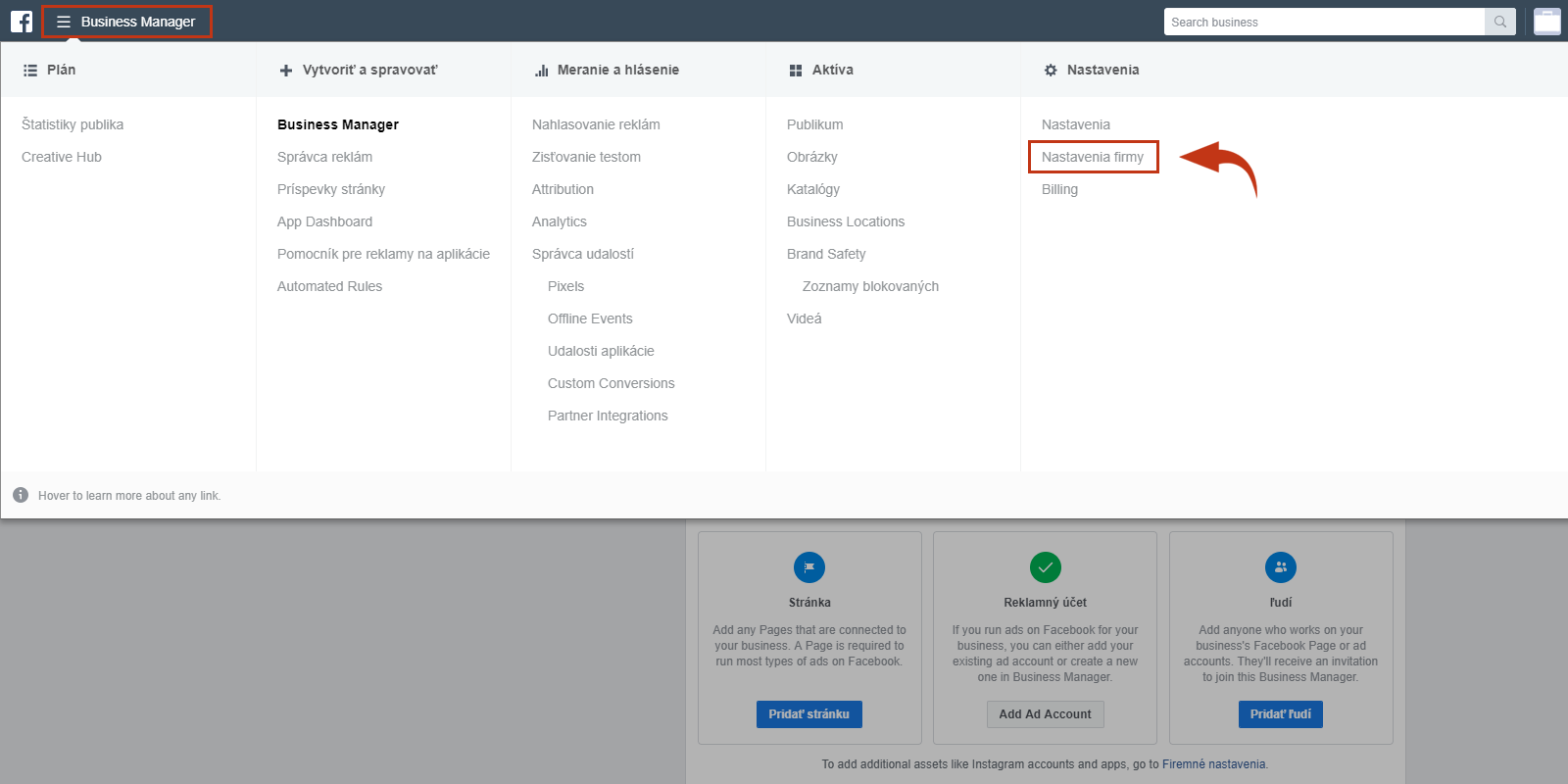The height and width of the screenshot is (784, 1568).
Task: Open Partner Integrations
Action: click(608, 416)
